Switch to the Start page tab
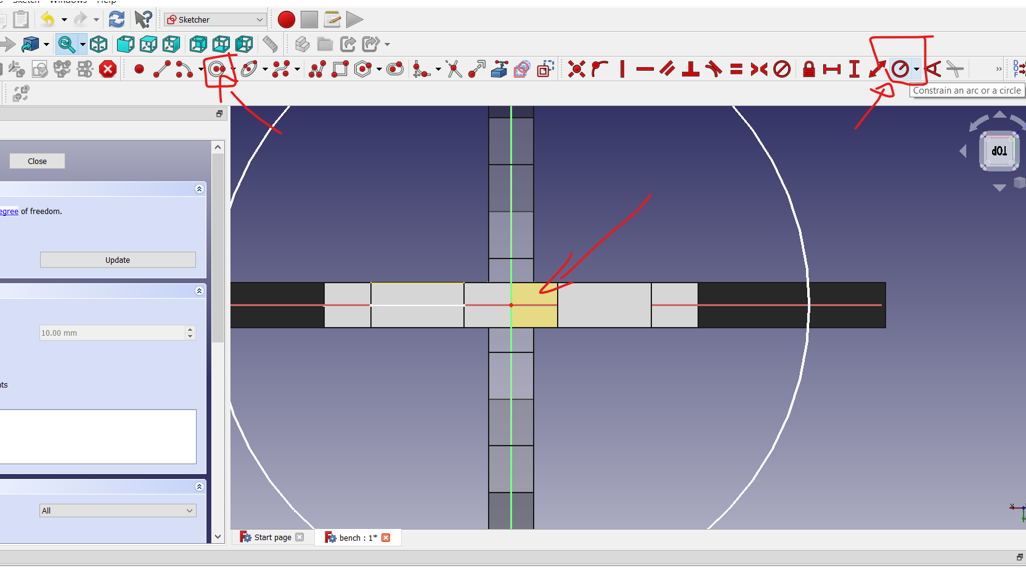Image resolution: width=1026 pixels, height=568 pixels. 272,537
